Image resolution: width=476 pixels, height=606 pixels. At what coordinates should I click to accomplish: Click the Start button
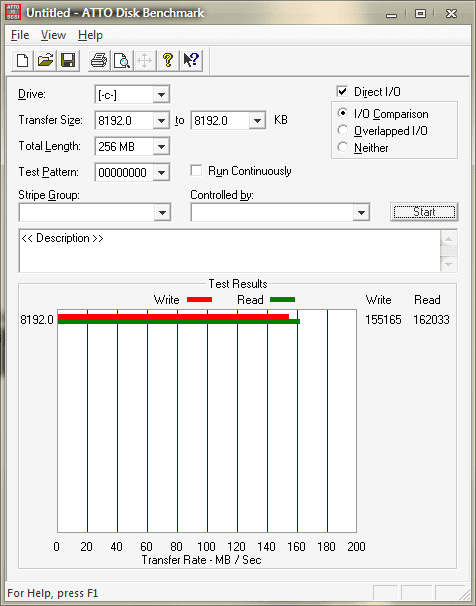(424, 212)
